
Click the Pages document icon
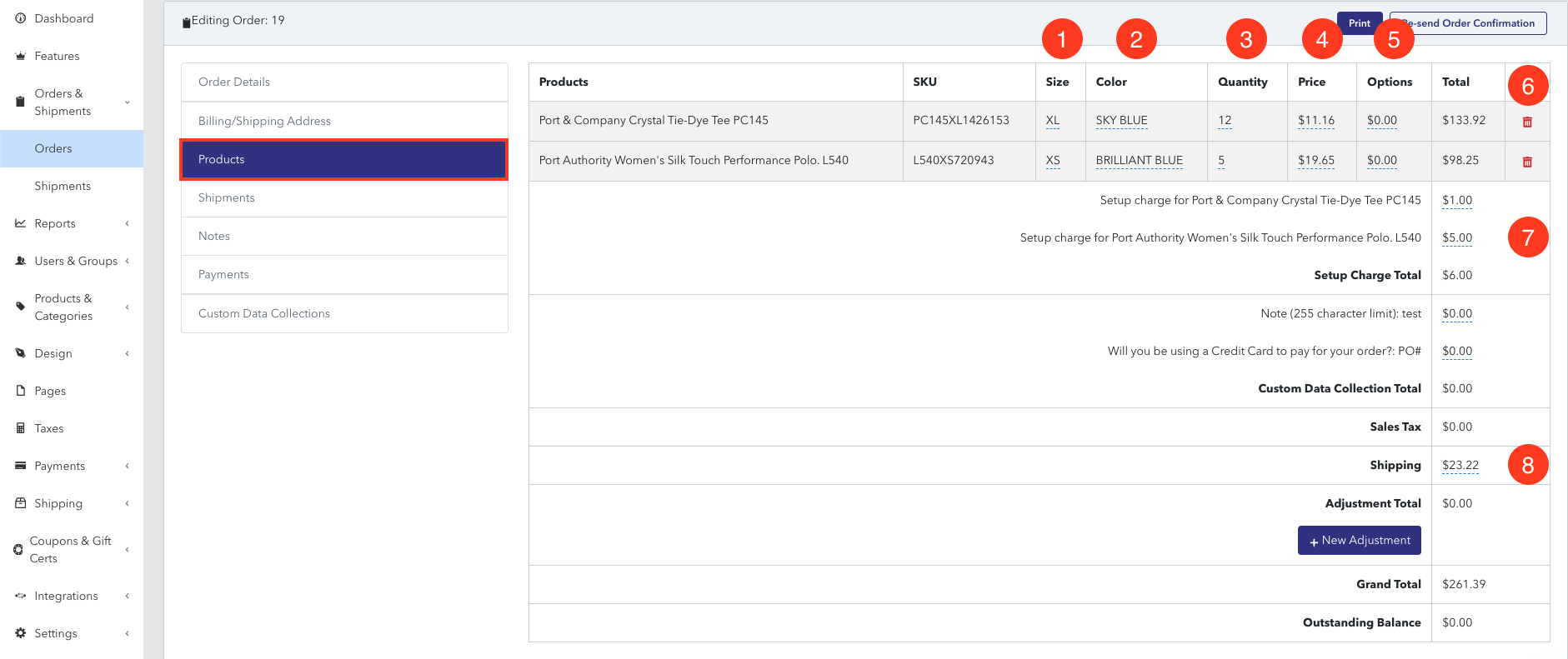click(20, 391)
